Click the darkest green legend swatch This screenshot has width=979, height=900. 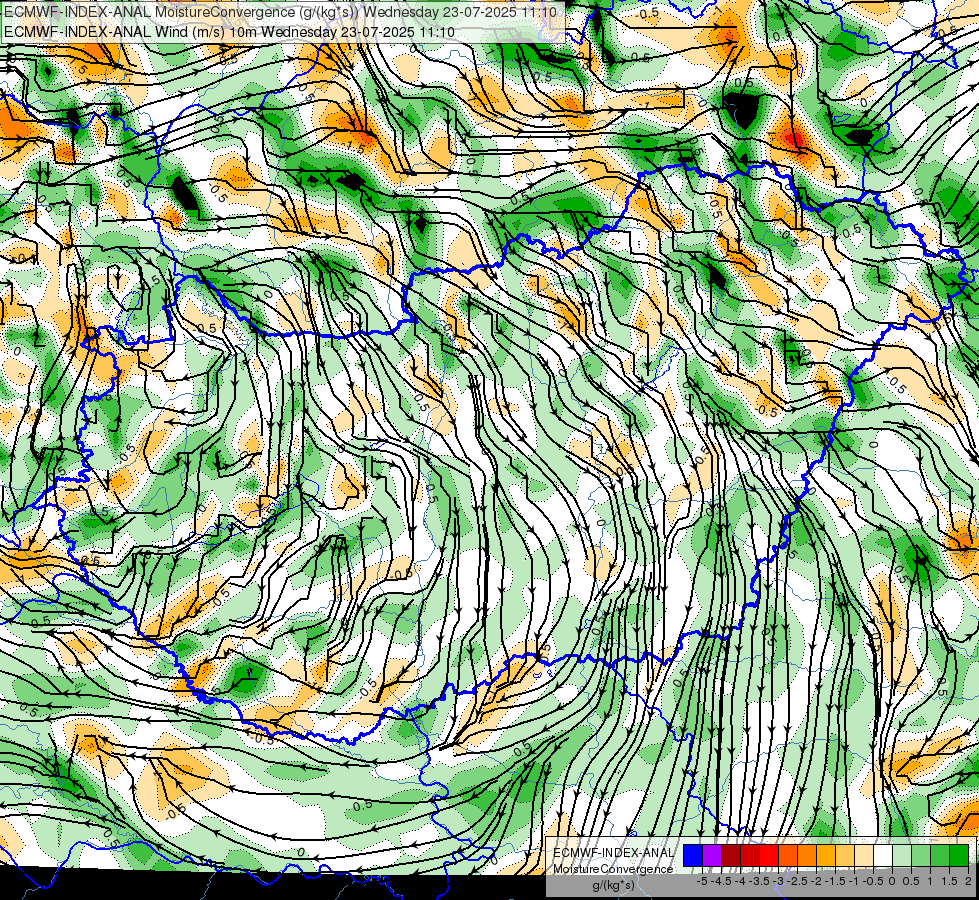coord(959,856)
